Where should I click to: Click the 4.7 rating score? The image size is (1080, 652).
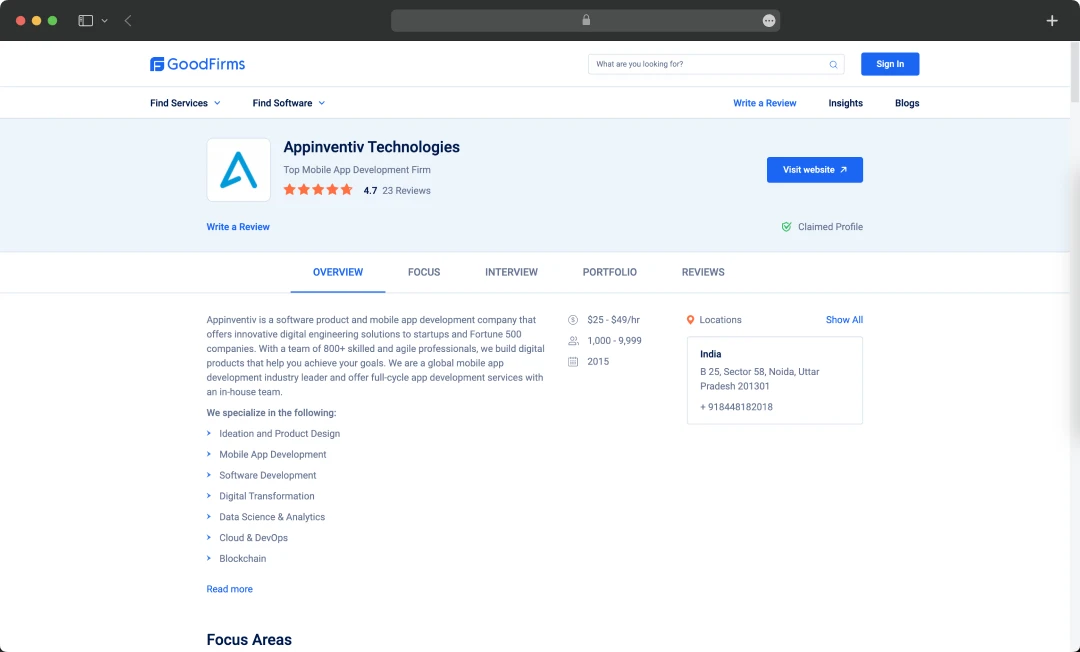point(370,191)
